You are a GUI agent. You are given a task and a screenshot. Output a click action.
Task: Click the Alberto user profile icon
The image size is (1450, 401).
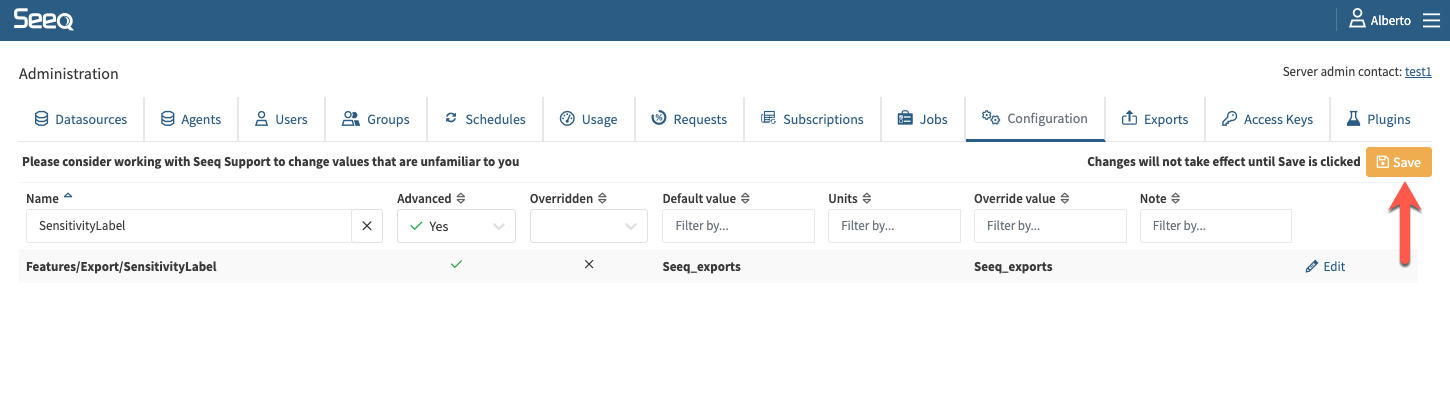(1357, 19)
